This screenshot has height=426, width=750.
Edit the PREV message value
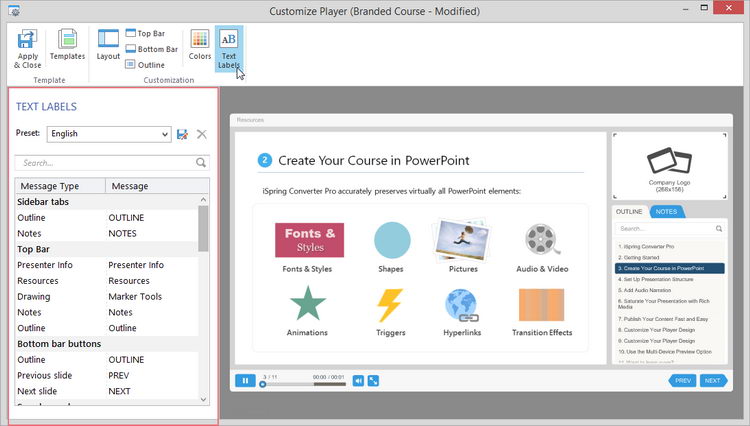coord(119,375)
